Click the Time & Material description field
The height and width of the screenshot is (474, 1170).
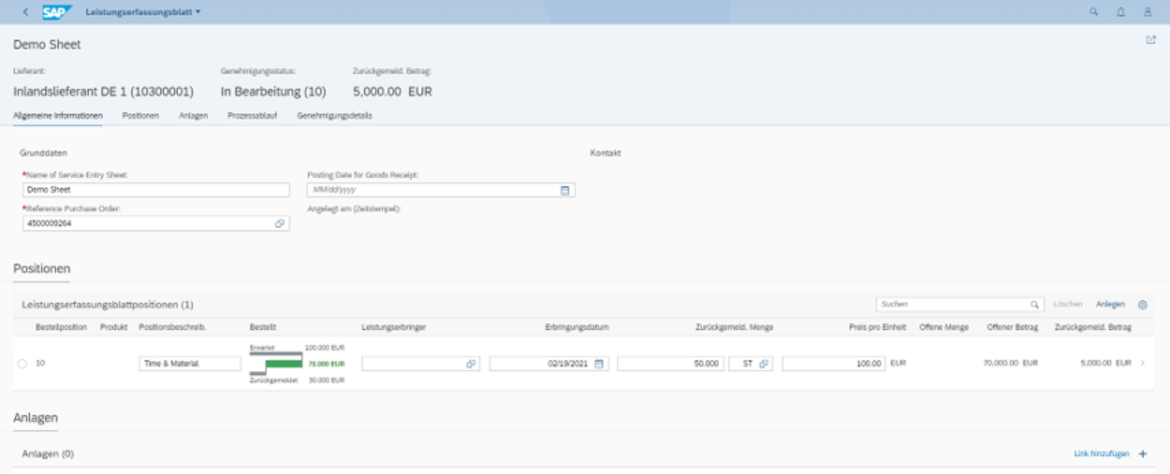190,364
